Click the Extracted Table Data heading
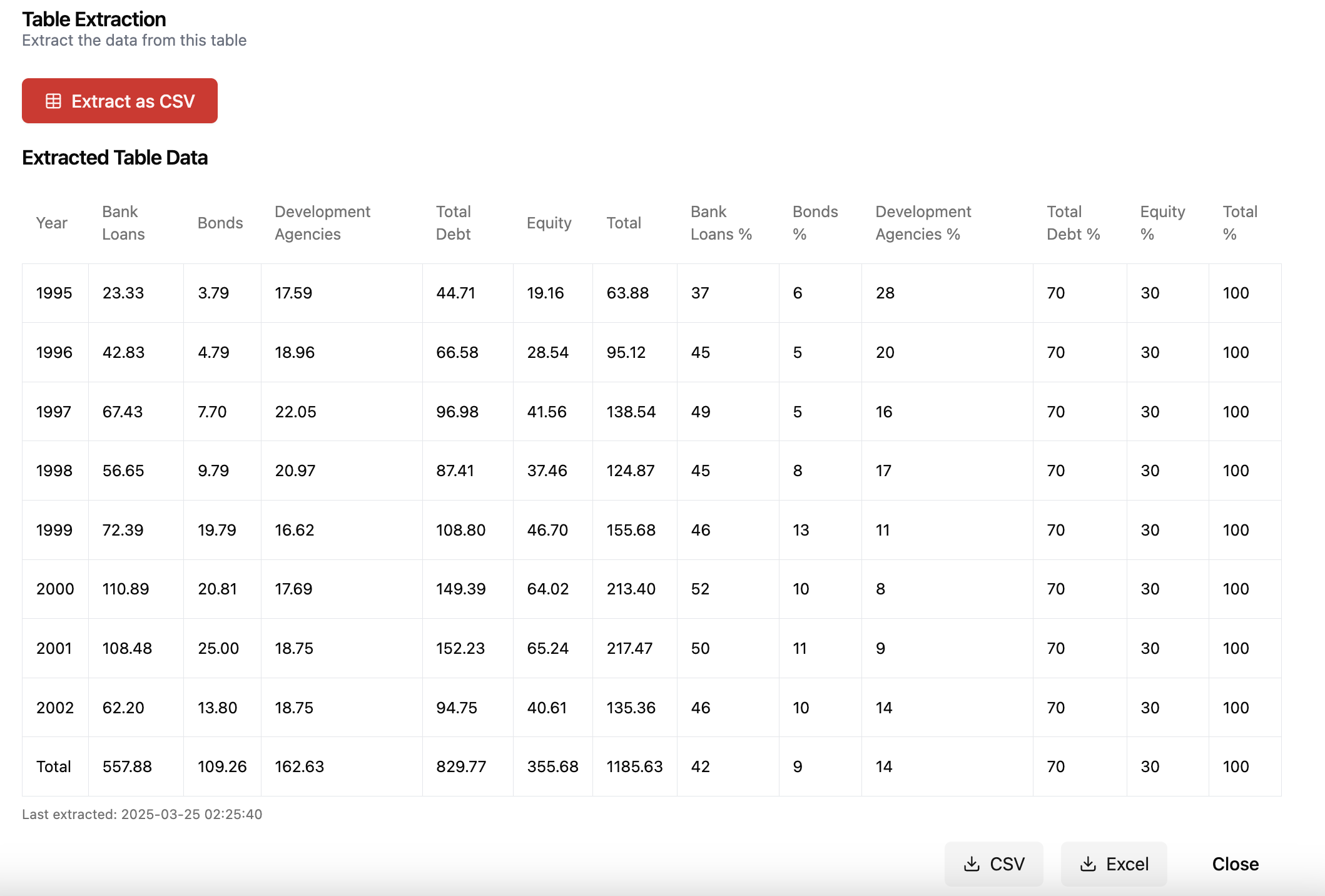The image size is (1325, 896). (x=114, y=158)
